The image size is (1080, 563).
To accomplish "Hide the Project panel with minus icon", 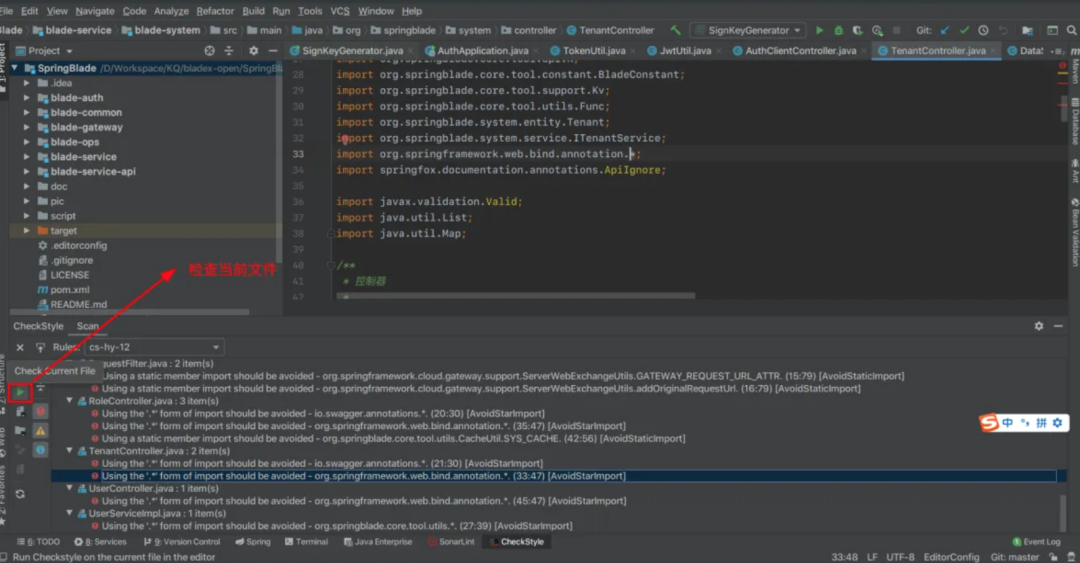I will [x=273, y=51].
